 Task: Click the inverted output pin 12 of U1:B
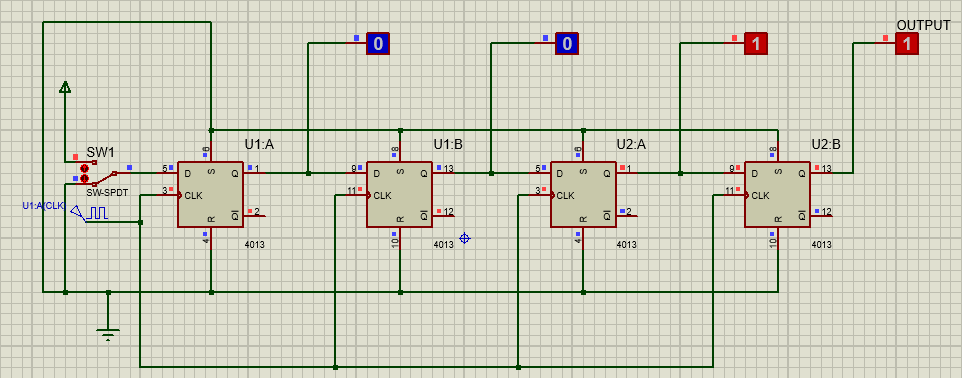[445, 215]
